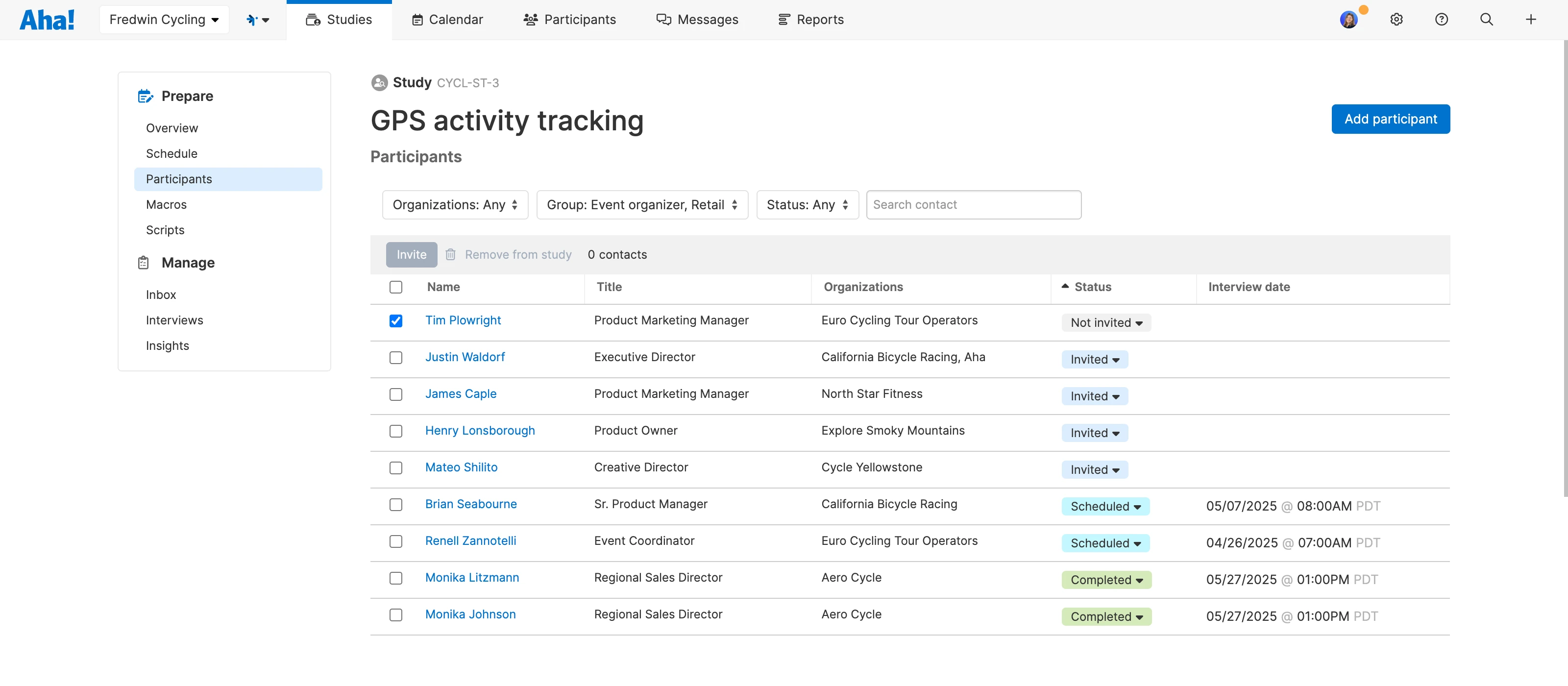This screenshot has height=686, width=1568.
Task: Open the Monika Litzmann contact link
Action: [472, 577]
